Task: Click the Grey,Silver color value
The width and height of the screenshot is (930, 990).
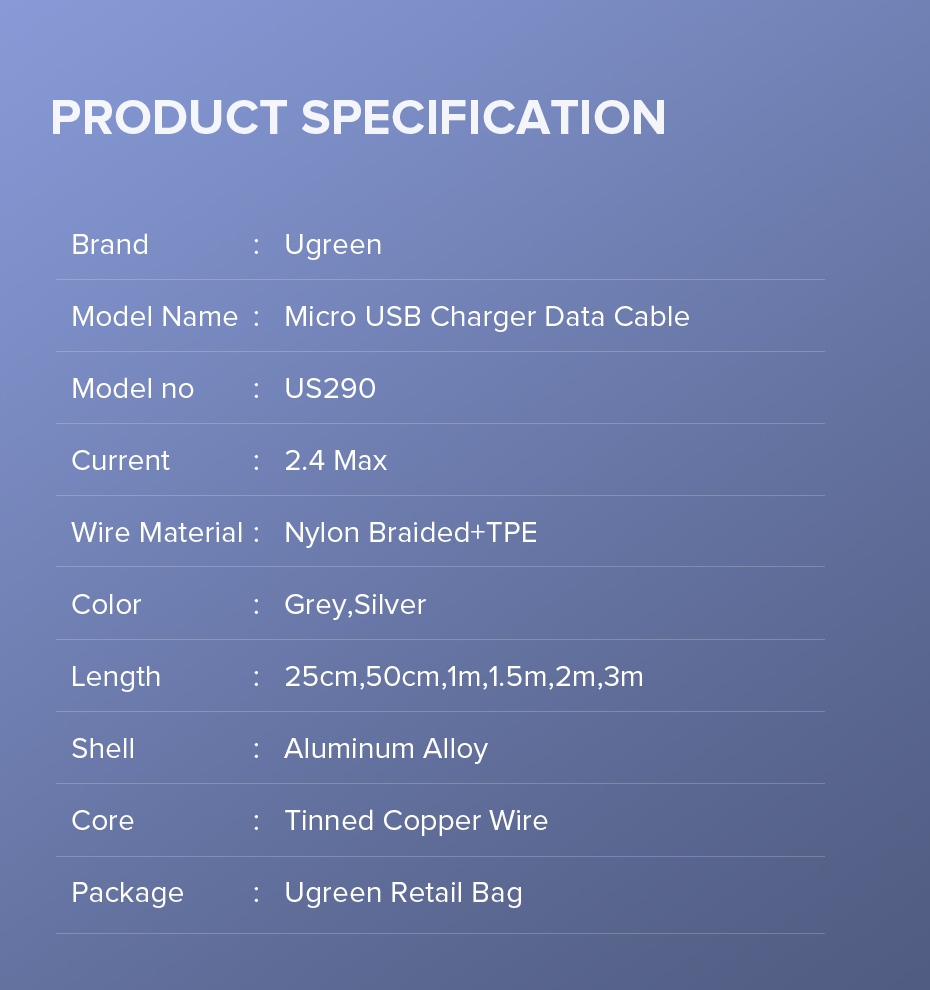Action: coord(355,605)
